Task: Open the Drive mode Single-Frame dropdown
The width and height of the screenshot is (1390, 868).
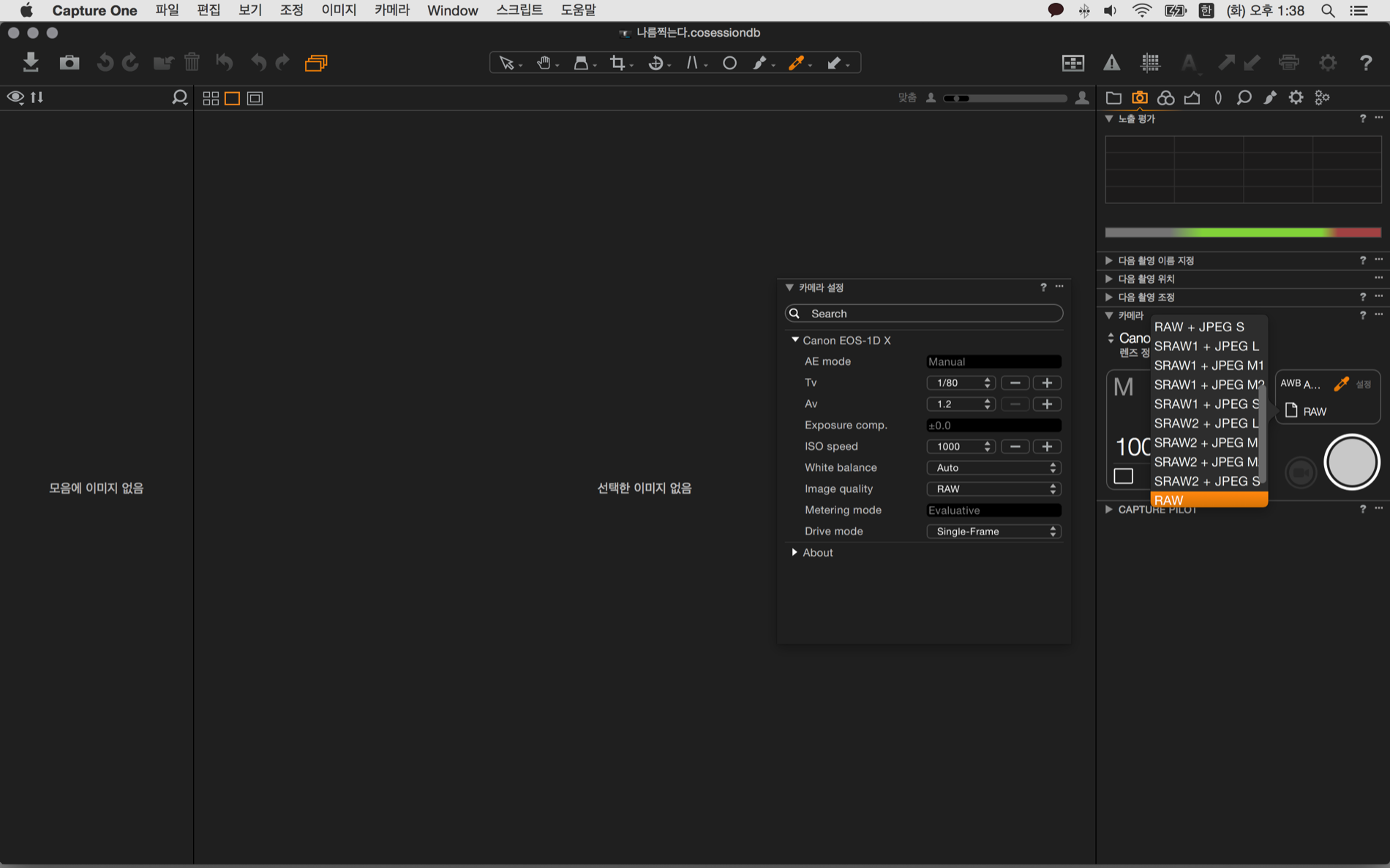Action: [x=993, y=531]
